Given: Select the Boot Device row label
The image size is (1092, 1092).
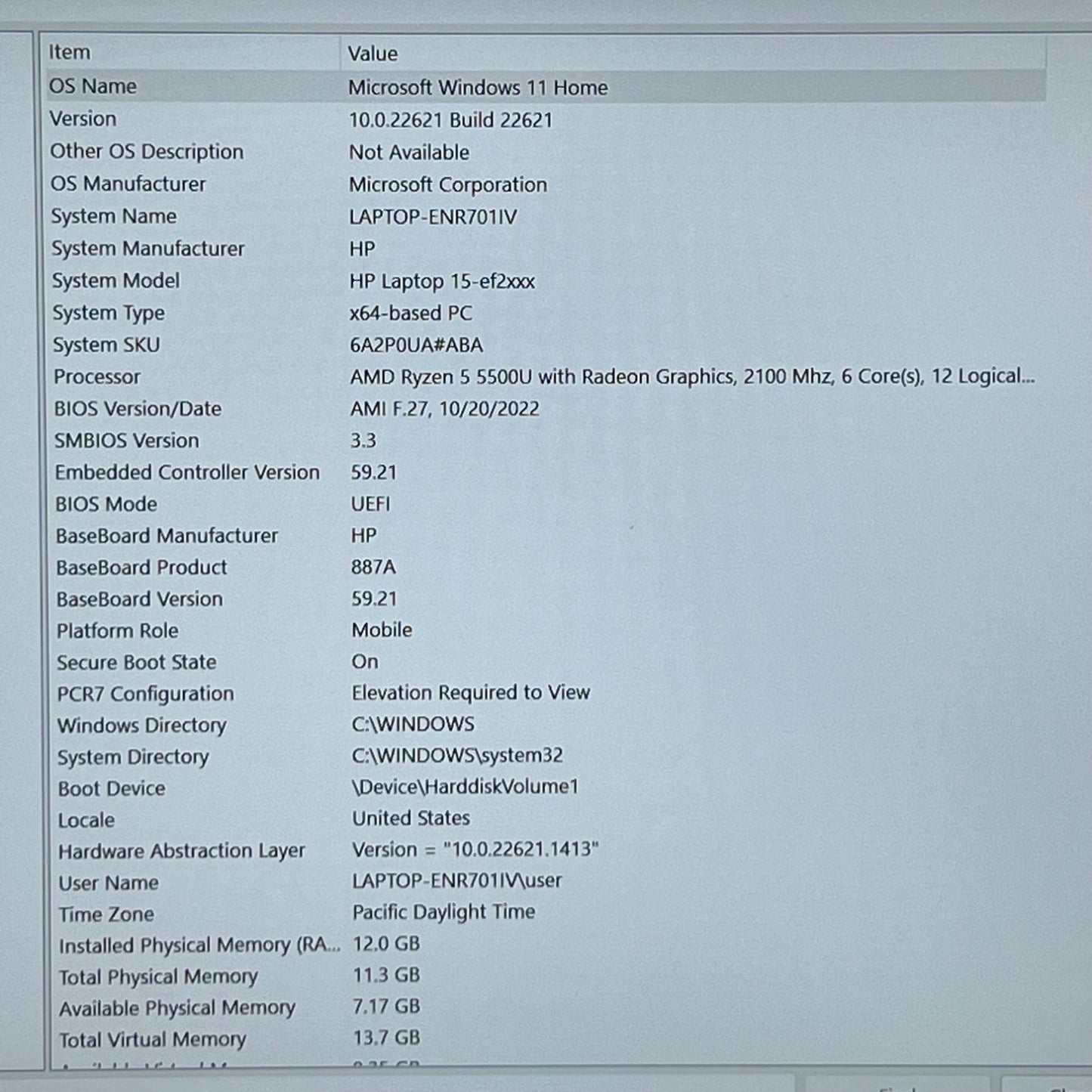Looking at the screenshot, I should [112, 789].
